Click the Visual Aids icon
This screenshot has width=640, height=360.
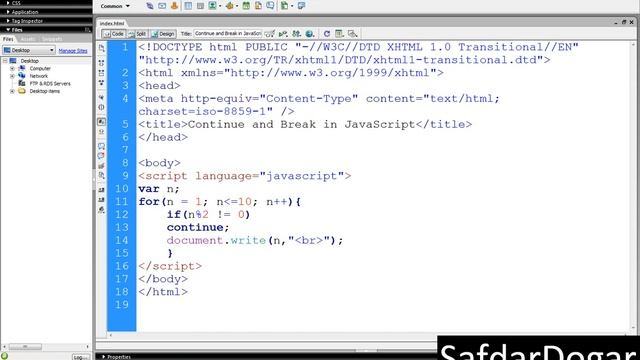tap(353, 34)
